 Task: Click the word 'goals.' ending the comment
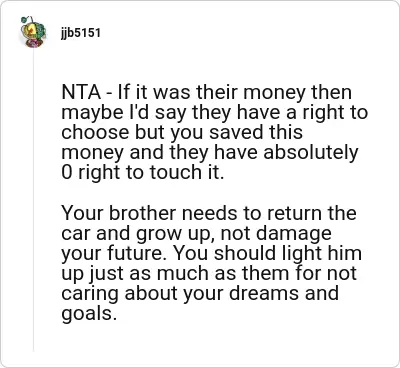[89, 314]
